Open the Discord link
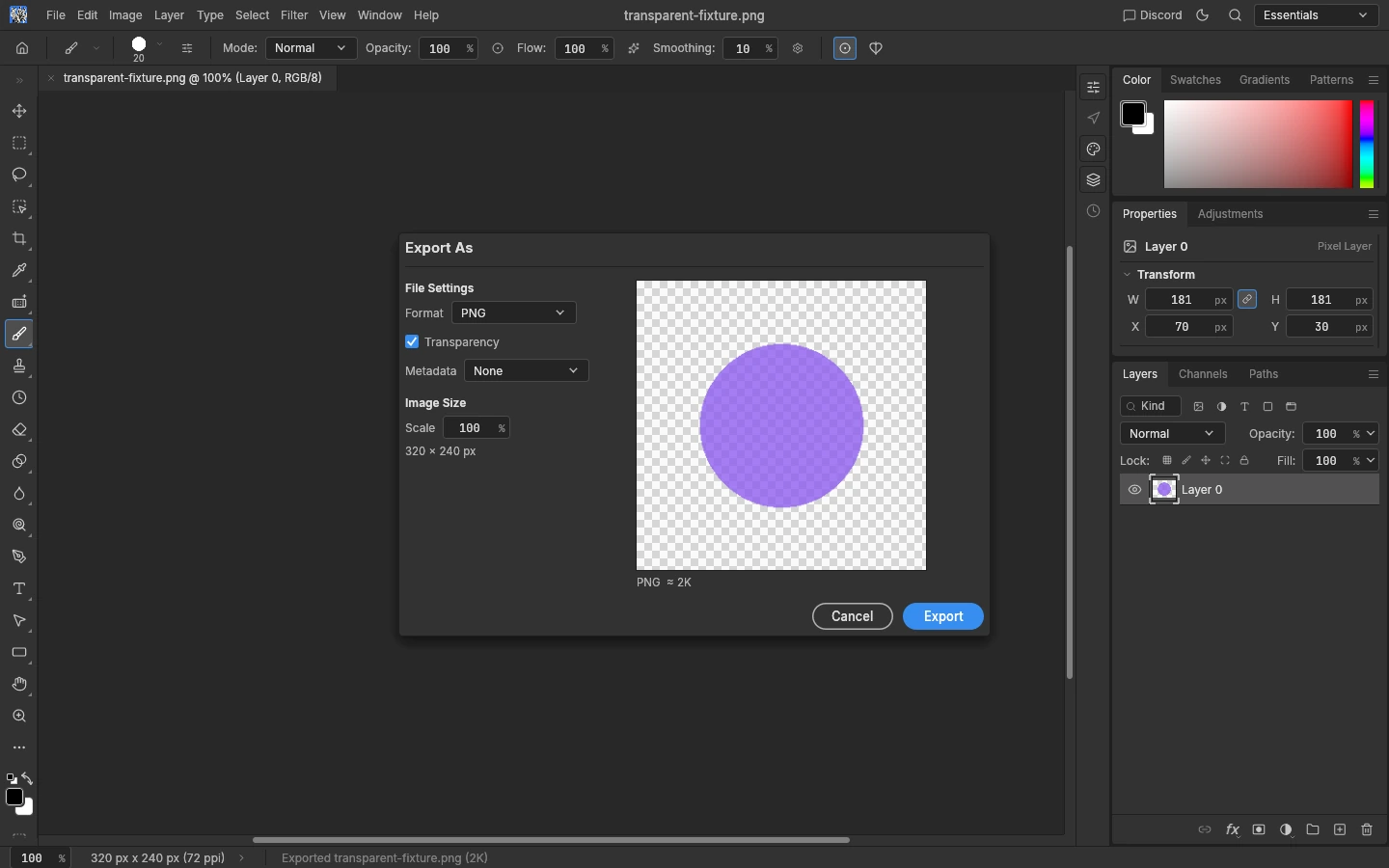 [1153, 15]
